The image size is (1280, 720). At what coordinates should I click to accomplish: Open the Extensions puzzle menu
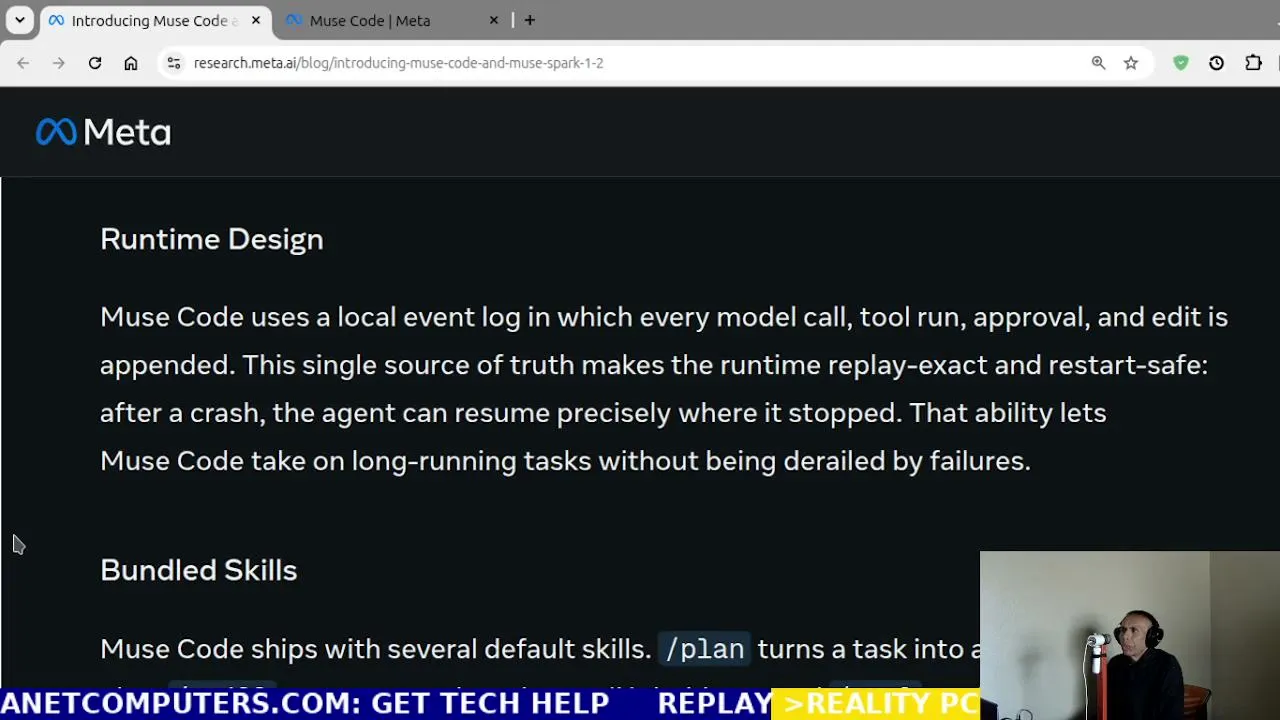(x=1253, y=63)
